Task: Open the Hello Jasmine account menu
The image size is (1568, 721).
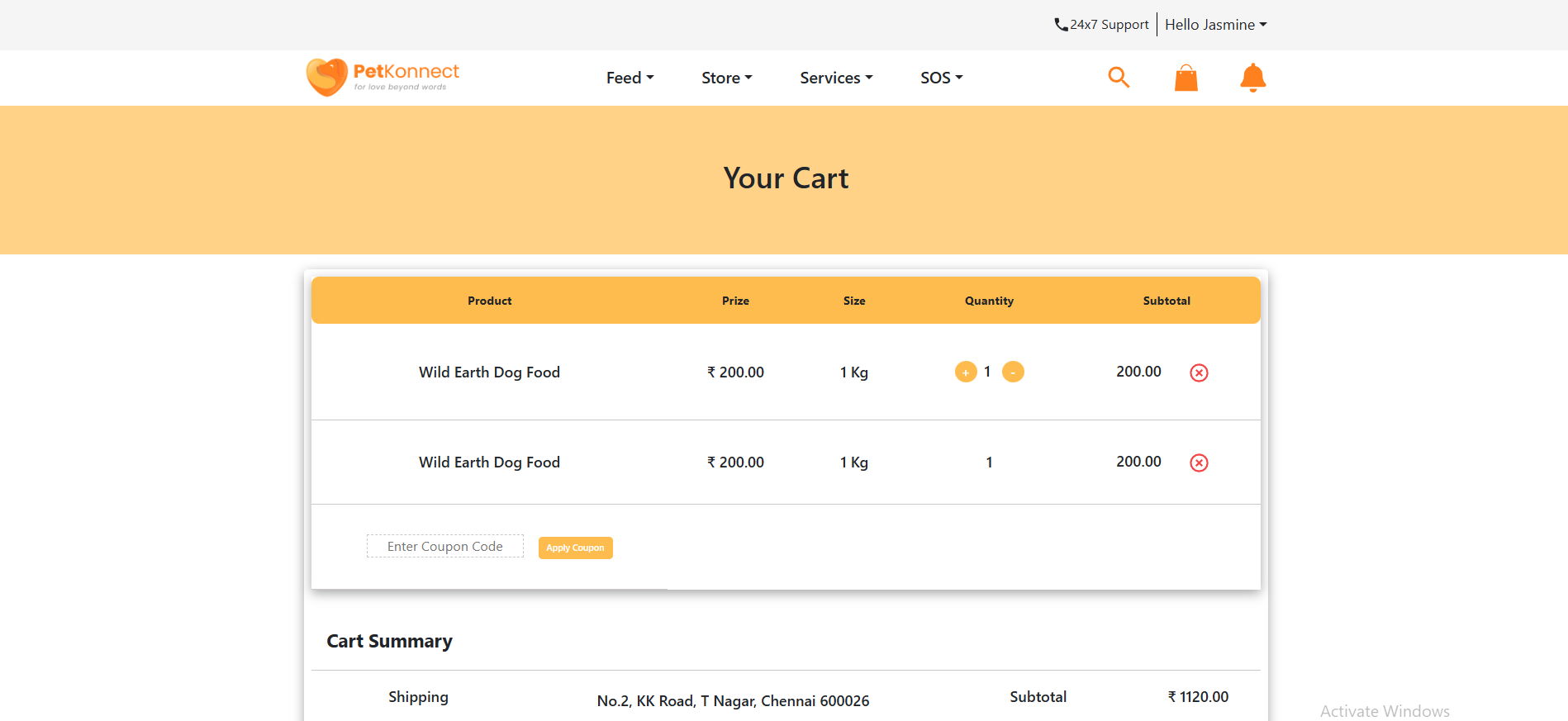Action: point(1216,25)
